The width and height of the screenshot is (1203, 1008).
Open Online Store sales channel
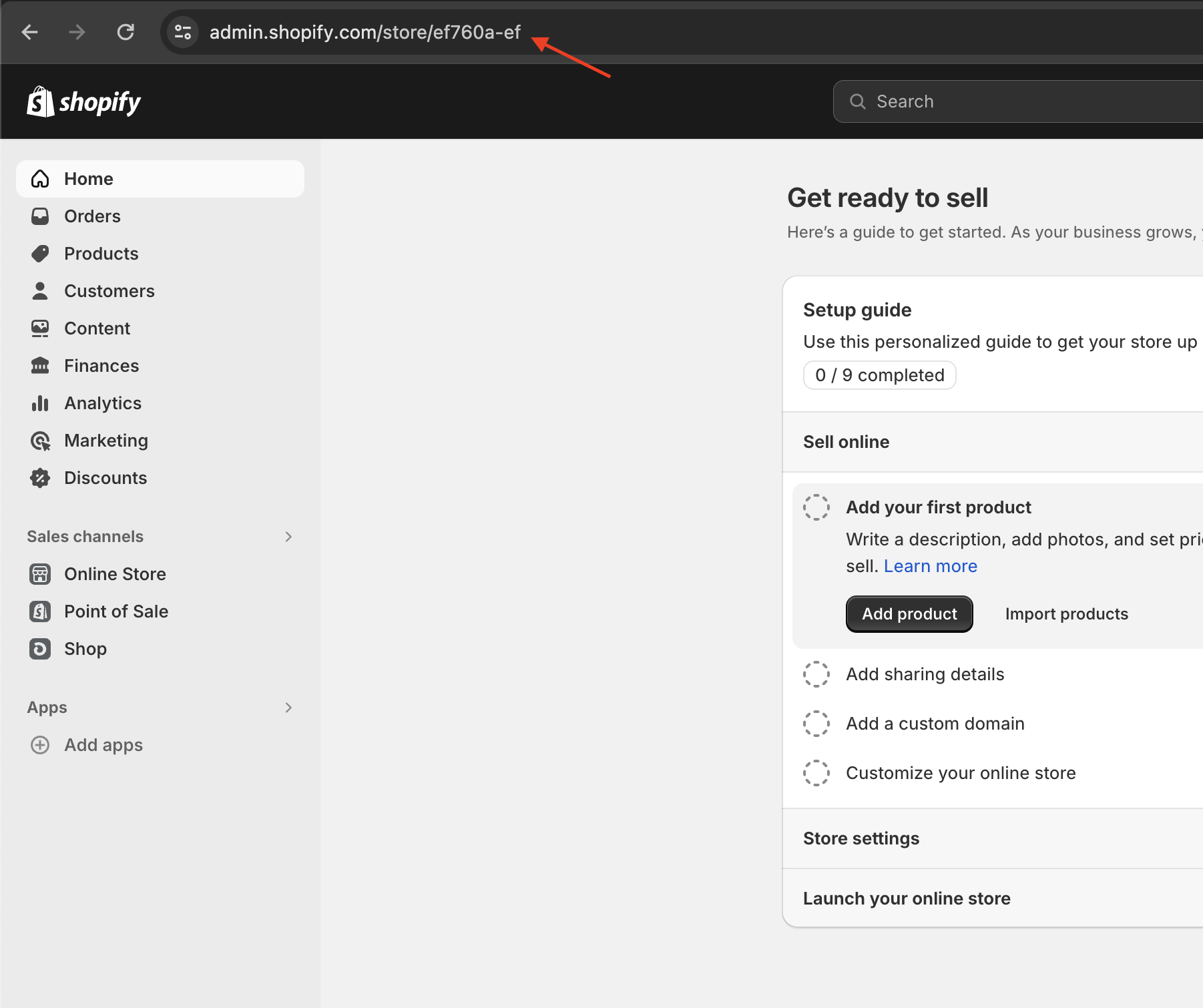pyautogui.click(x=160, y=574)
